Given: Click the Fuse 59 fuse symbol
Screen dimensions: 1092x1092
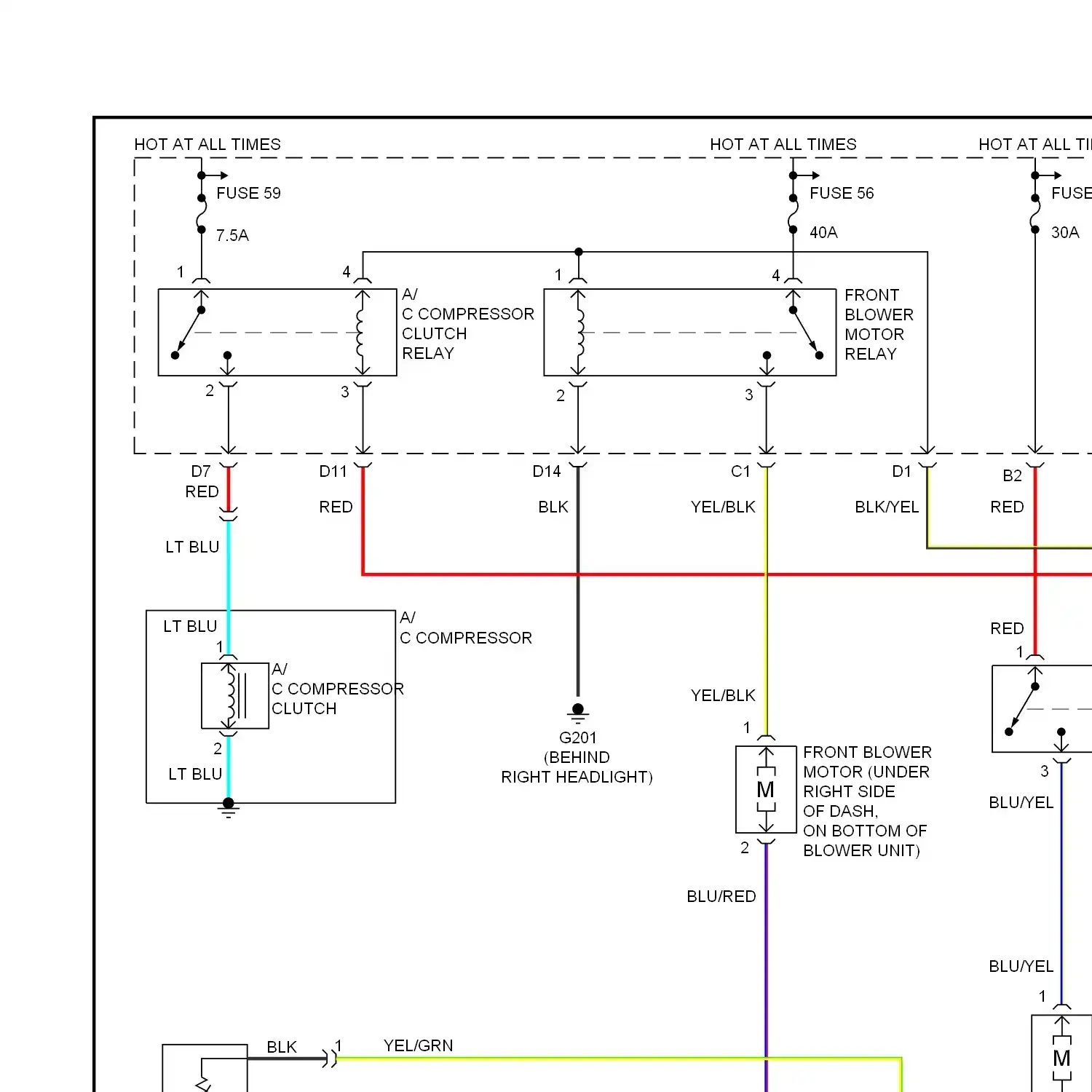Looking at the screenshot, I should 201,214.
